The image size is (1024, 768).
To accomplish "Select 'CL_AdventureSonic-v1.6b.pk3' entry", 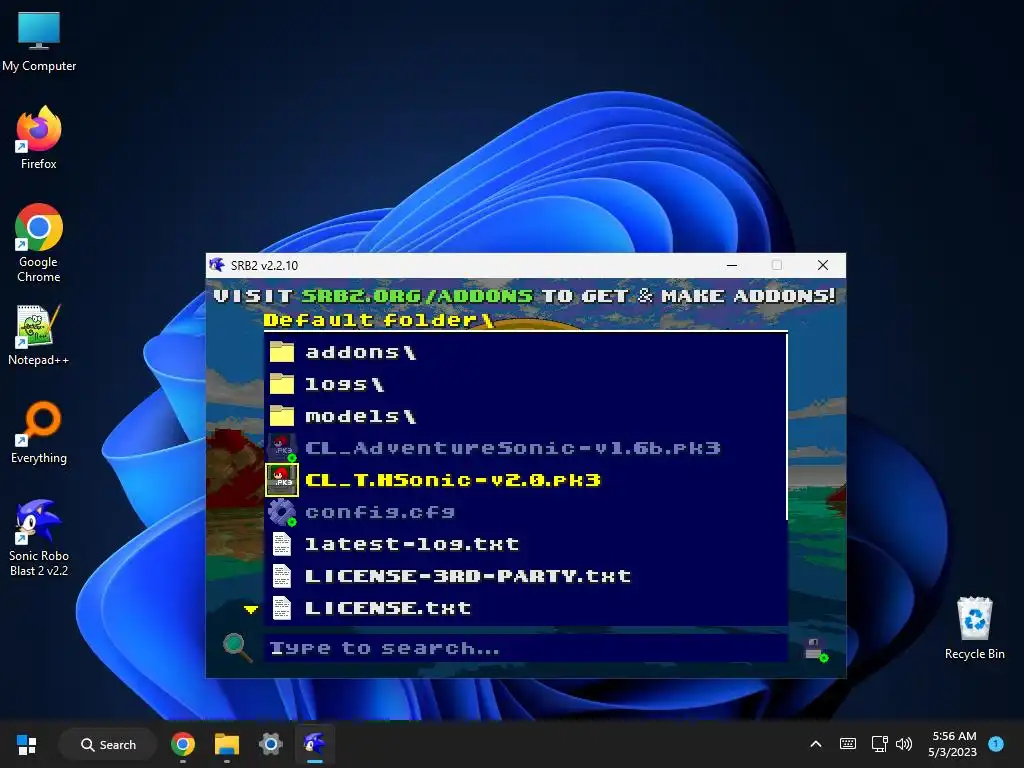I will [513, 448].
